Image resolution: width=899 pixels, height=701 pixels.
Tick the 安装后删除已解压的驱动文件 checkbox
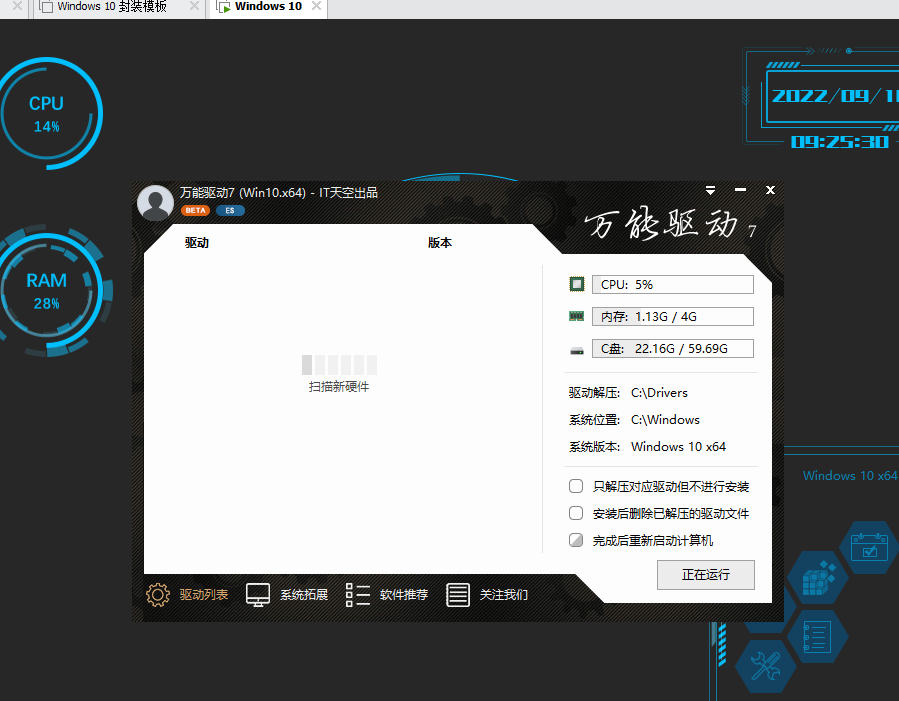click(x=576, y=513)
